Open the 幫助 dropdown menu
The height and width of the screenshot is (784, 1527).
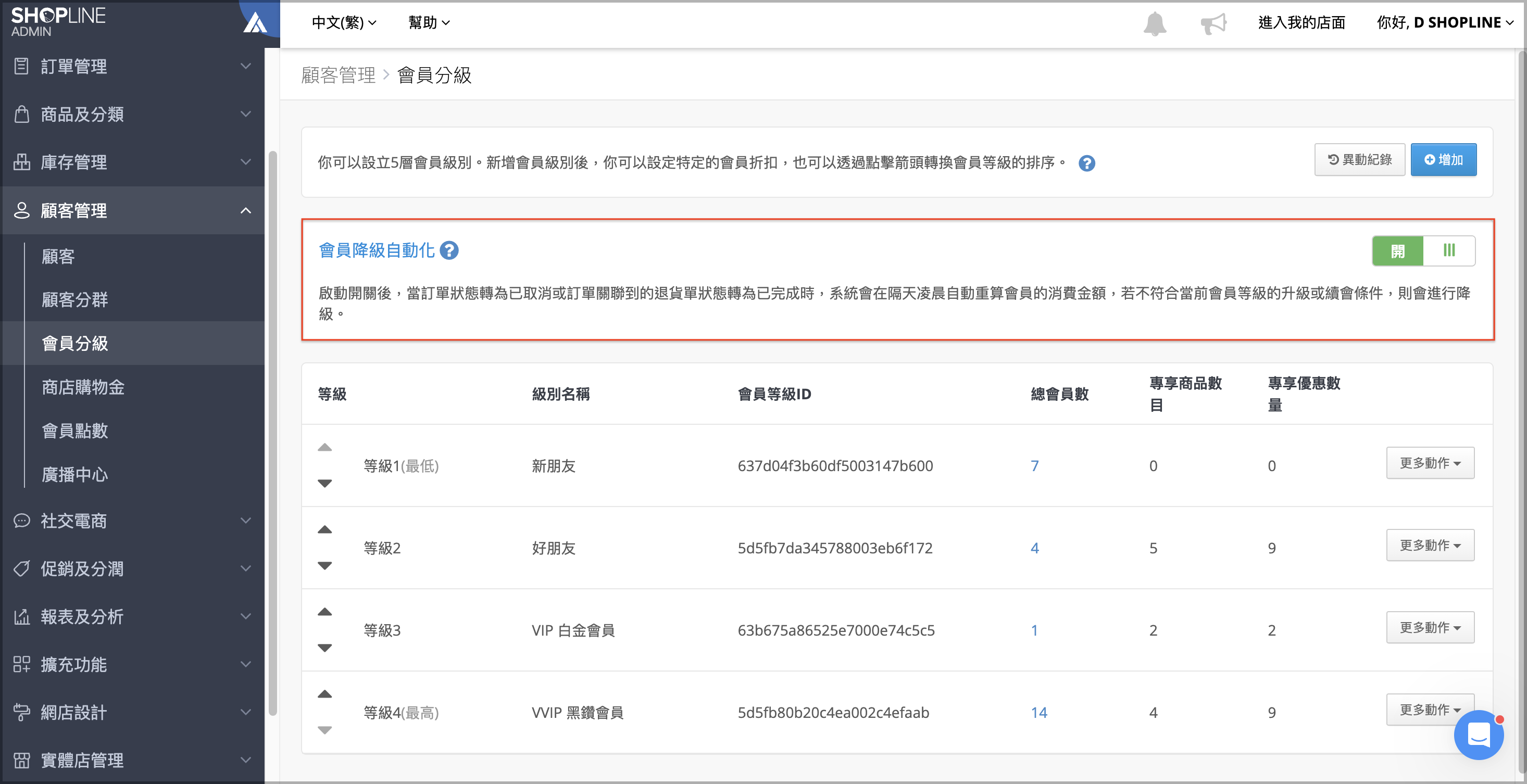click(x=429, y=22)
